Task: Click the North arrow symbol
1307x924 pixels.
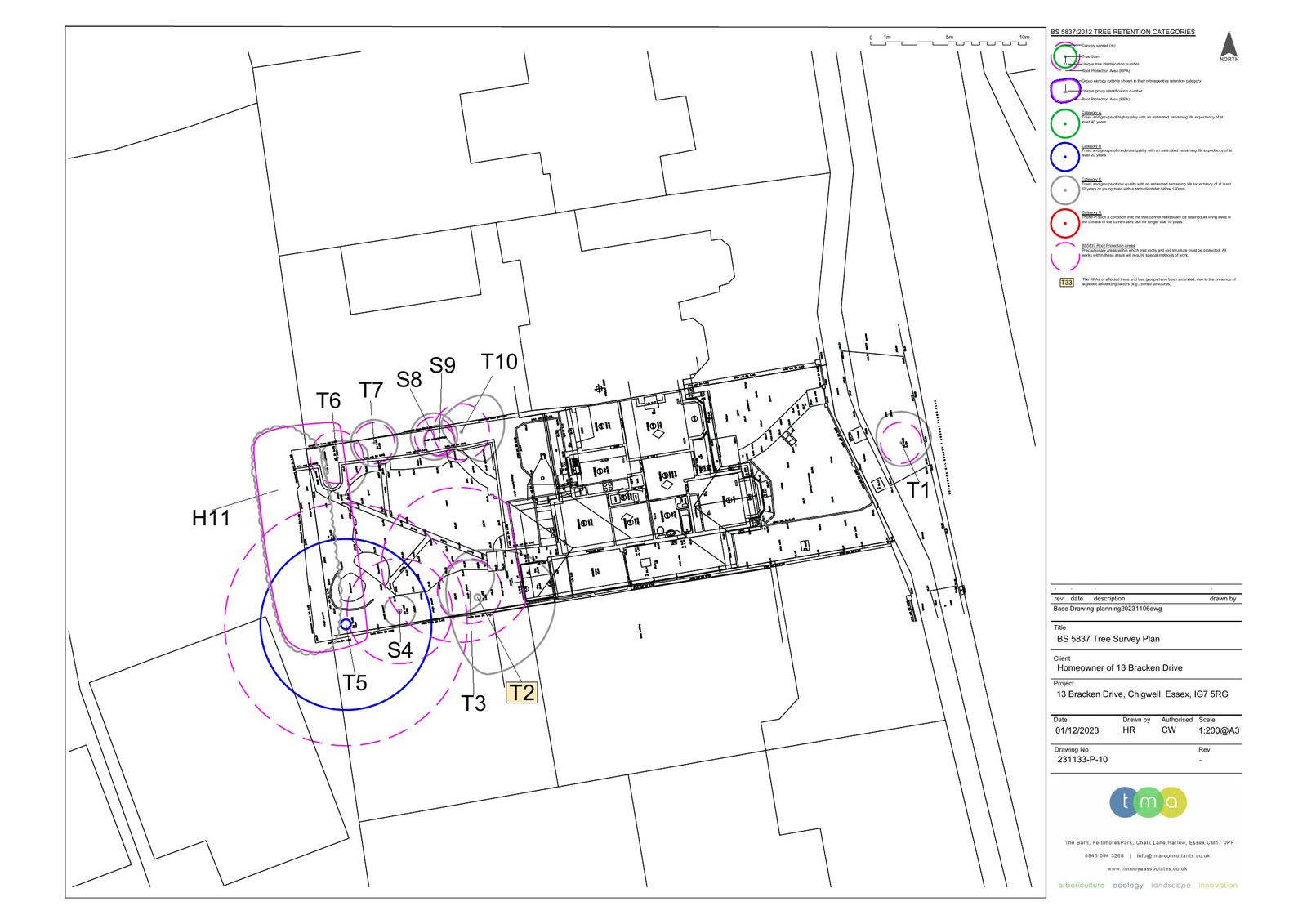Action: (x=1229, y=46)
